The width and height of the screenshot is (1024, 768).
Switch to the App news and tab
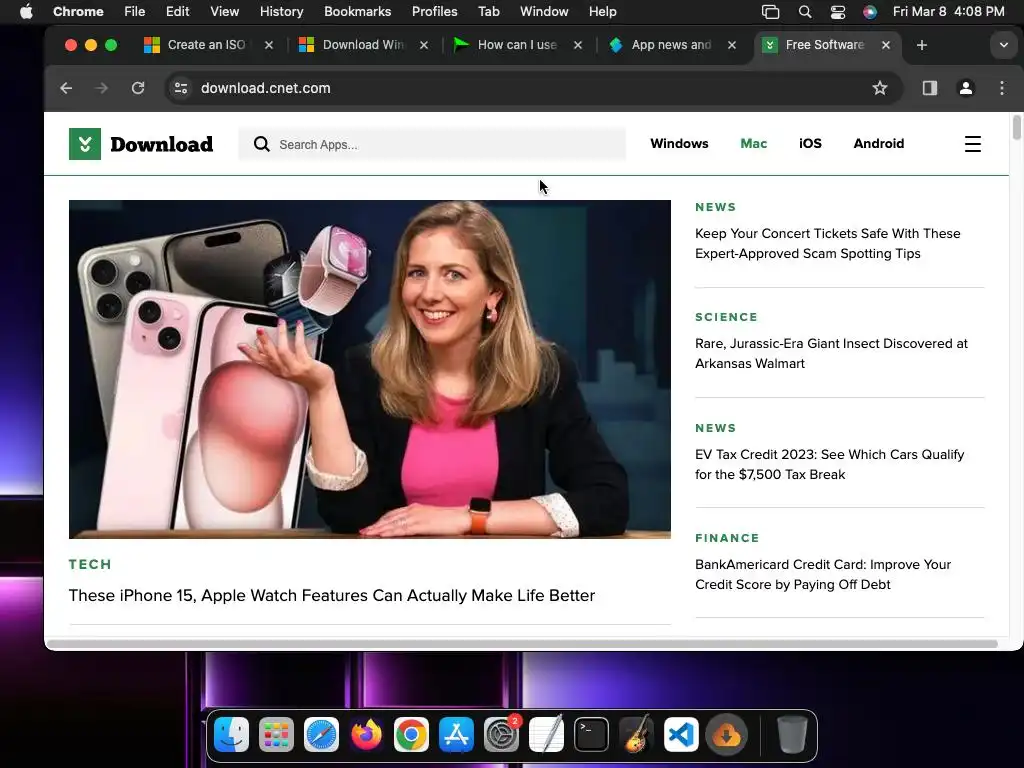click(671, 45)
